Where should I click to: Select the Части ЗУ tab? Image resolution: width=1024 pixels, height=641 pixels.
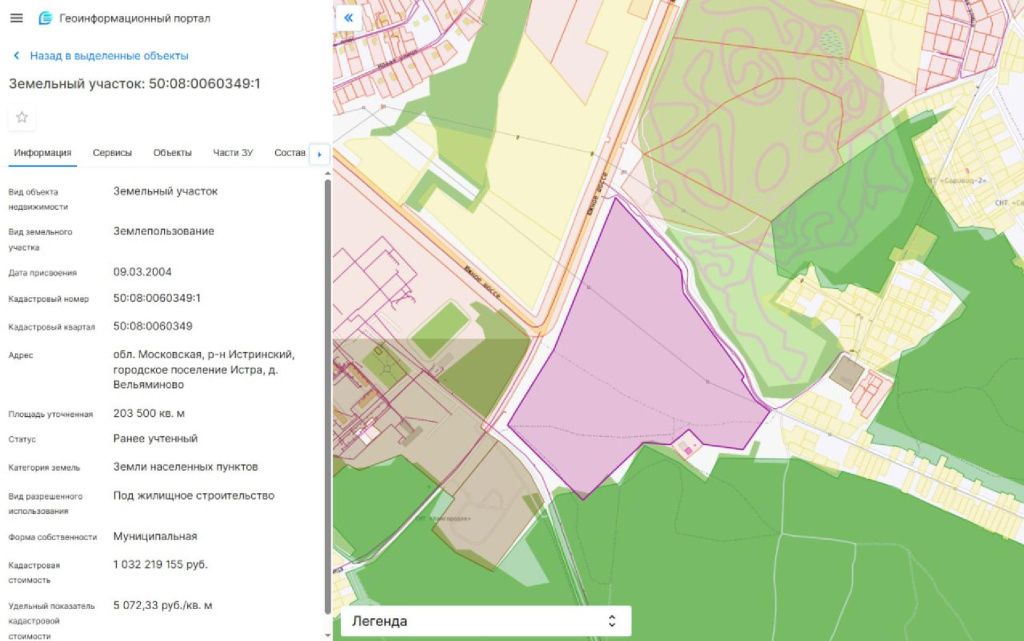[x=232, y=153]
